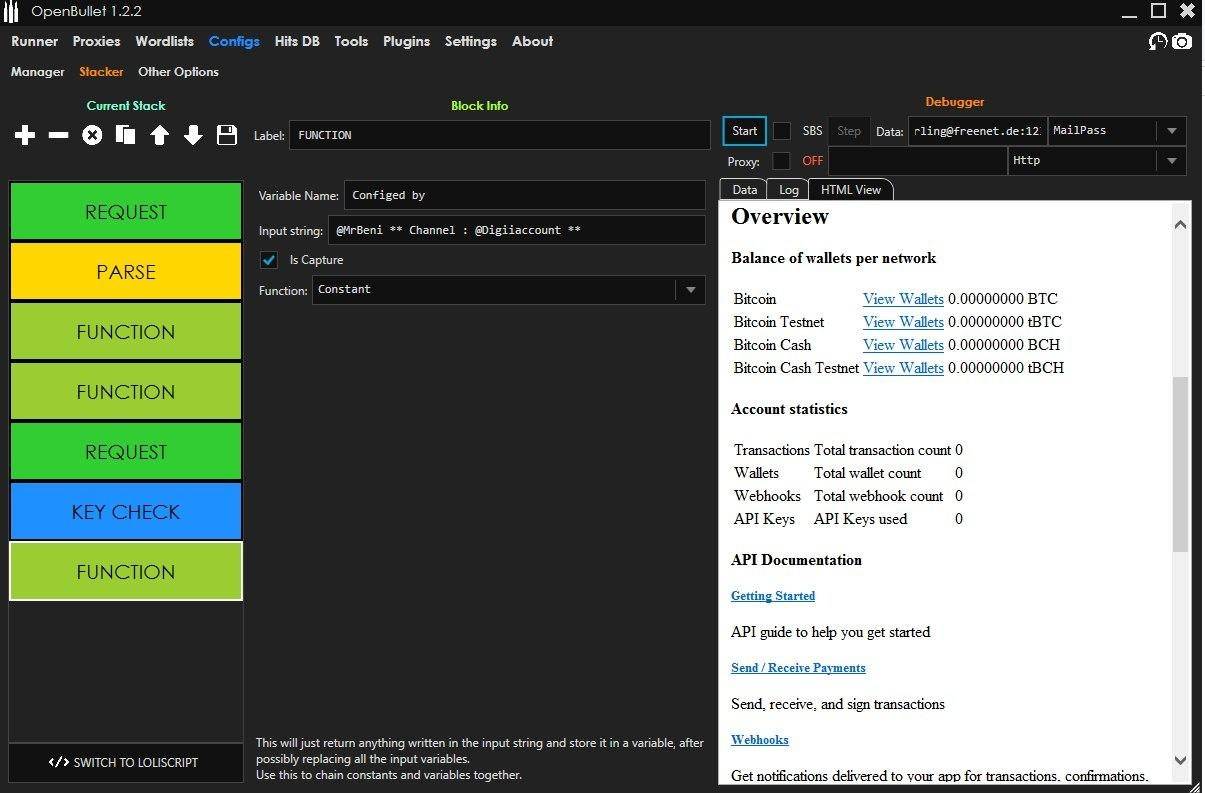The width and height of the screenshot is (1205, 793).
Task: Switch to the Log tab in debugger
Action: click(789, 190)
